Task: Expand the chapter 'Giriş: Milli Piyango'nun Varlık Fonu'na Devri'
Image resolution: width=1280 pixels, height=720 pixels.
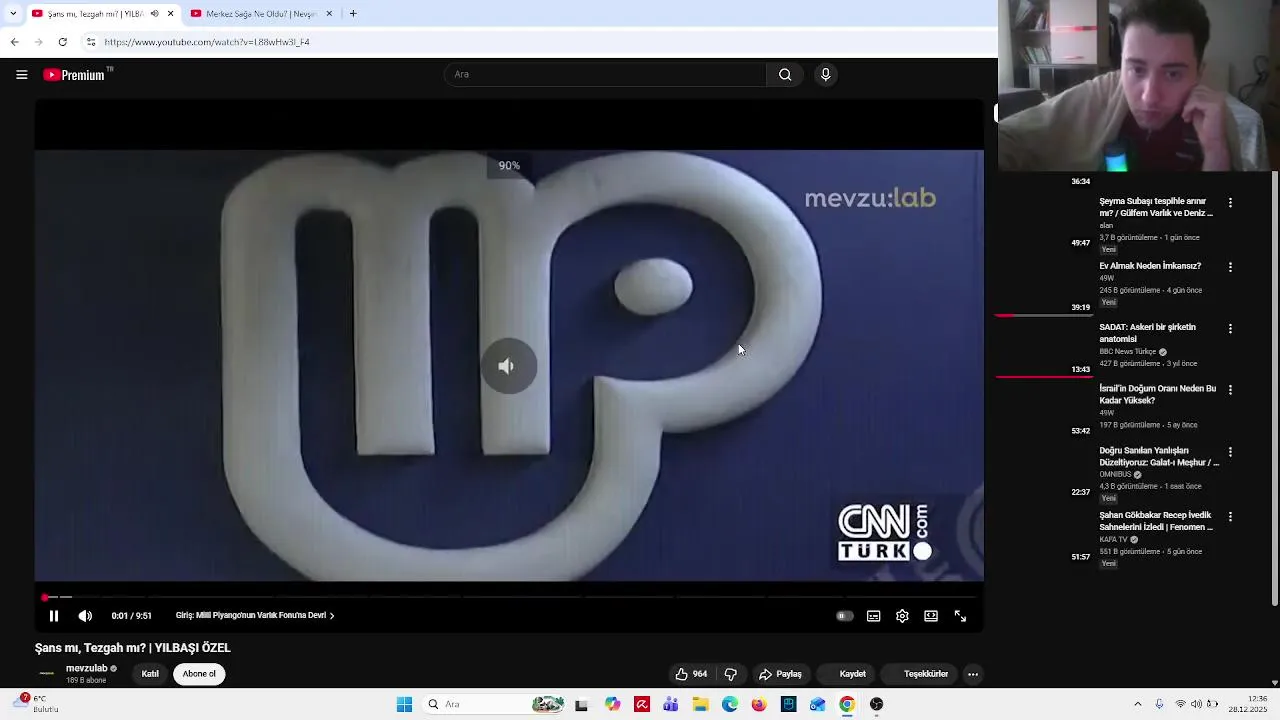Action: tap(255, 616)
